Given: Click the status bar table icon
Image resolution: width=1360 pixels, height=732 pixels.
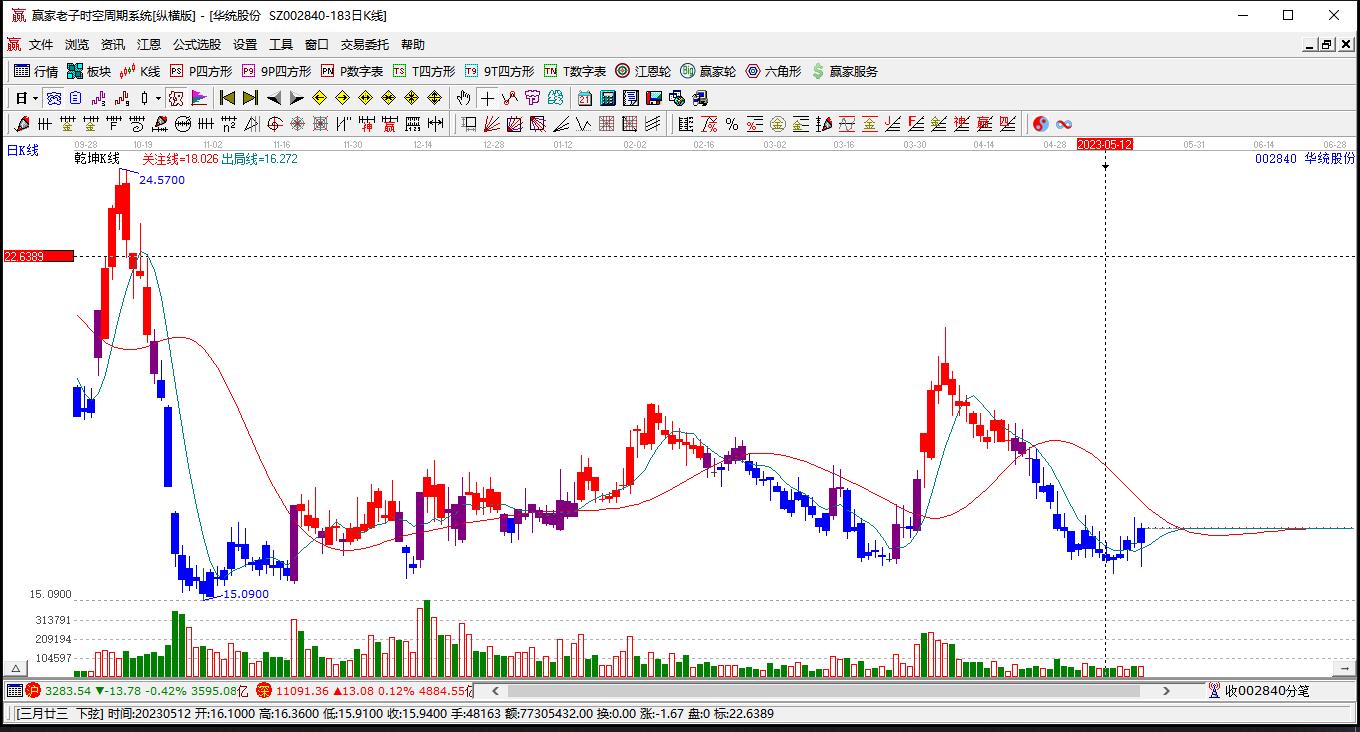Looking at the screenshot, I should [15, 690].
